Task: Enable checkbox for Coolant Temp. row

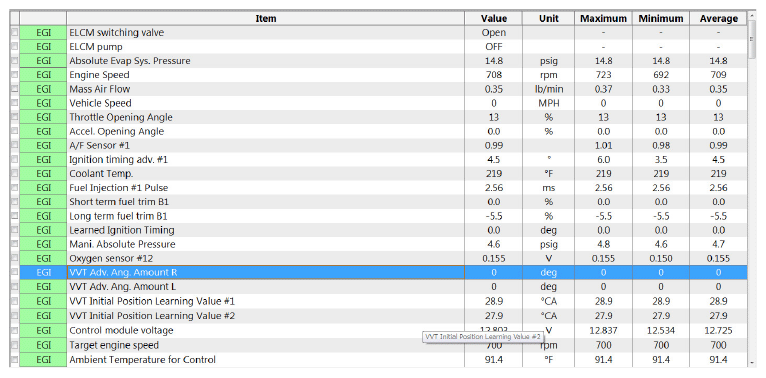Action: point(15,174)
